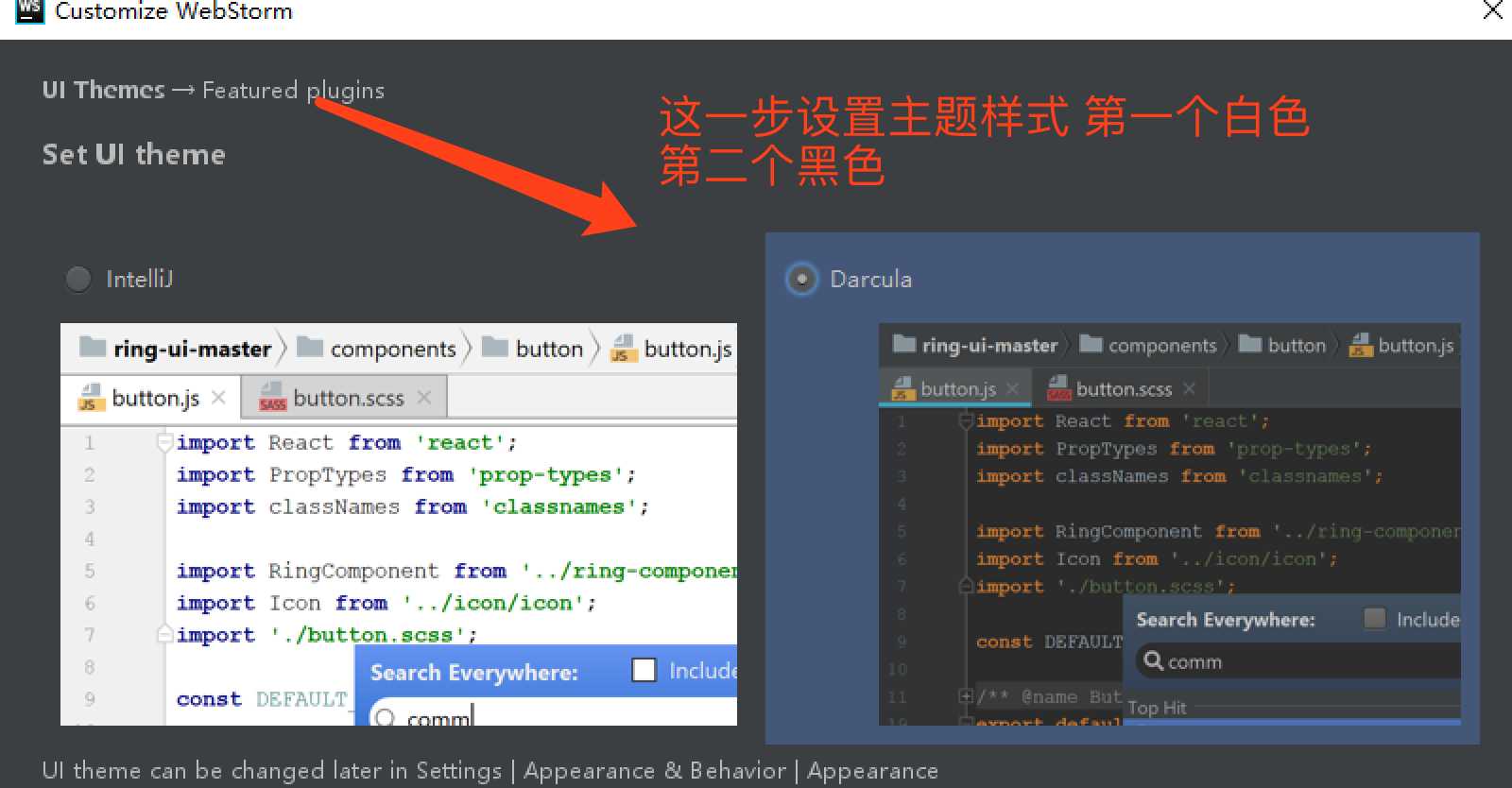Select the IntelliJ theme radio button

pos(78,279)
